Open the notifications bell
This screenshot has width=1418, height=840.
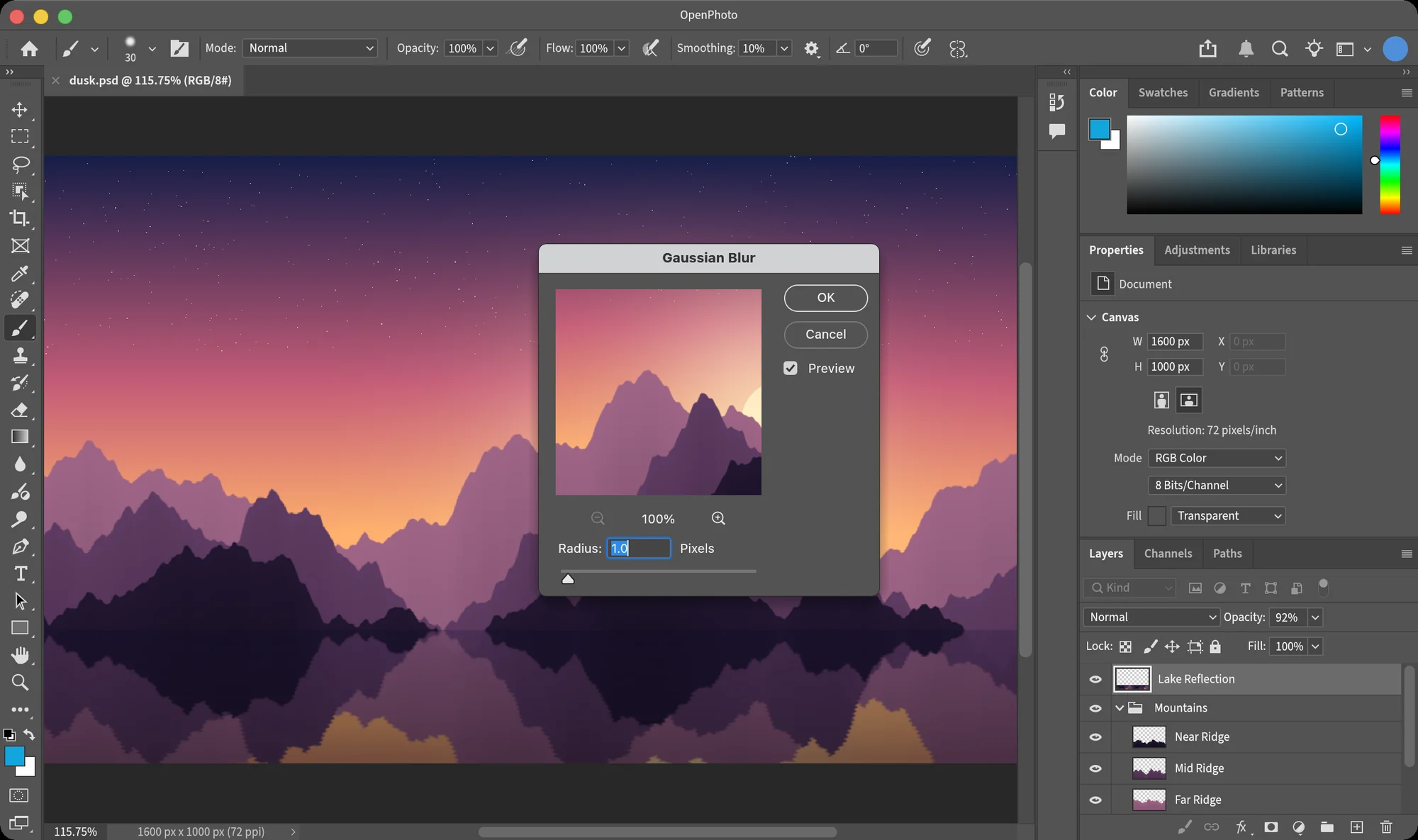[x=1246, y=48]
